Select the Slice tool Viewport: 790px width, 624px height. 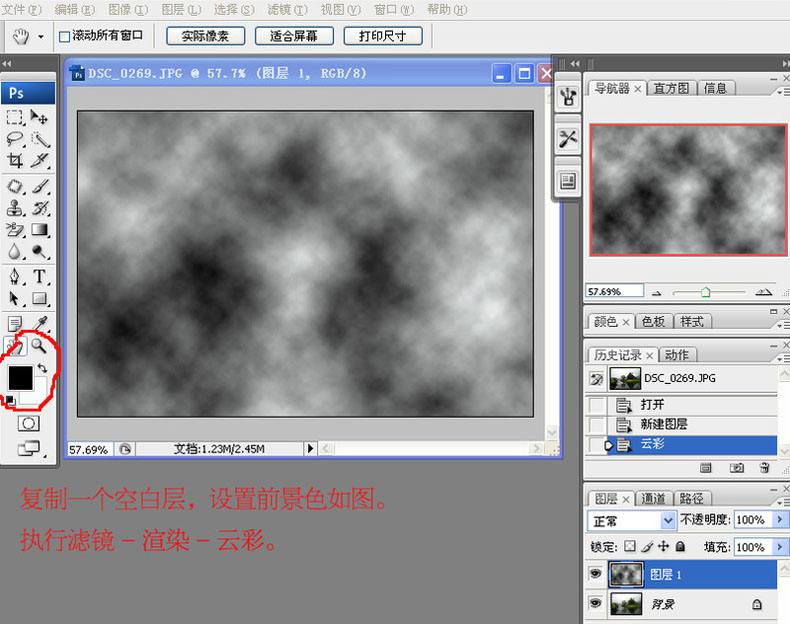pos(40,161)
